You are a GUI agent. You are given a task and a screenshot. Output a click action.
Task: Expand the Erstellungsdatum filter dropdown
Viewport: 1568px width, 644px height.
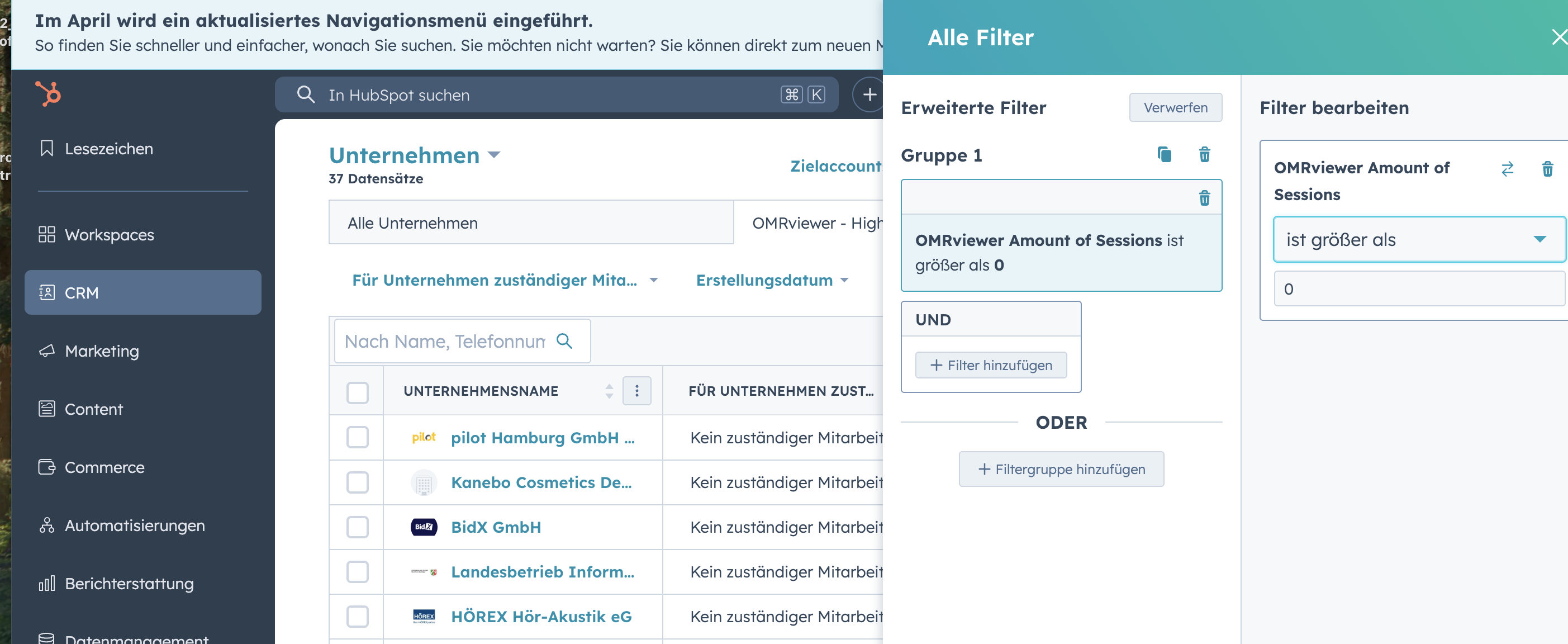[772, 280]
